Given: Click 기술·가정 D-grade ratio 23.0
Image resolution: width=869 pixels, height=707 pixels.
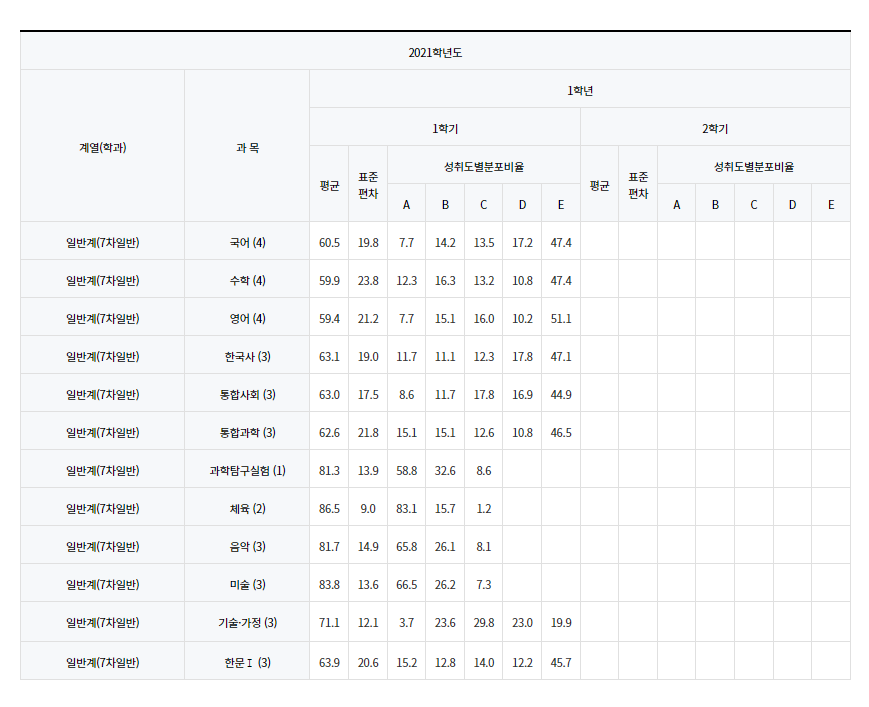Looking at the screenshot, I should [x=522, y=622].
